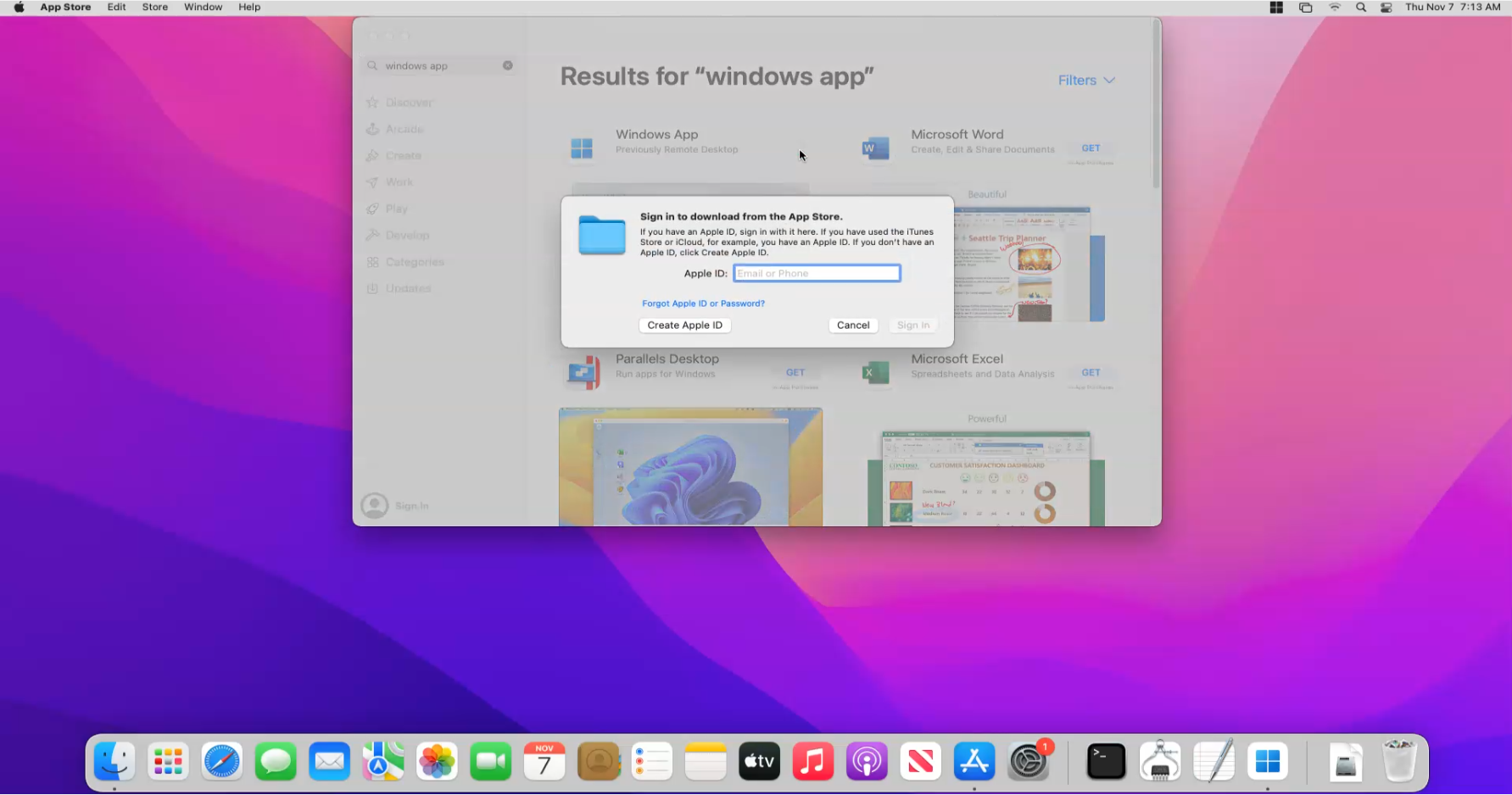This screenshot has height=795, width=1512.
Task: Open Safari from the Dock
Action: pos(222,762)
